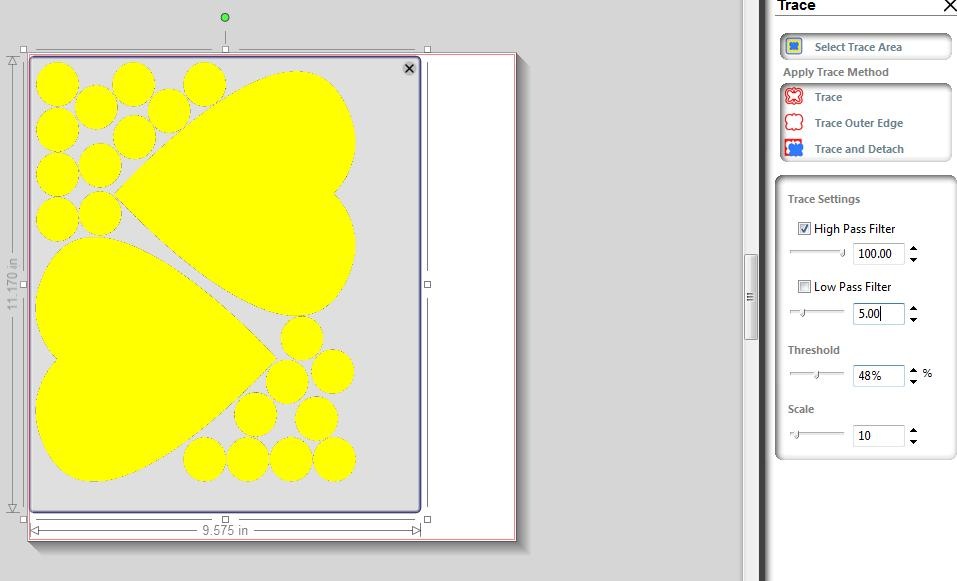Click the Trace Outer Edge icon
The width and height of the screenshot is (957, 581).
pyautogui.click(x=793, y=123)
